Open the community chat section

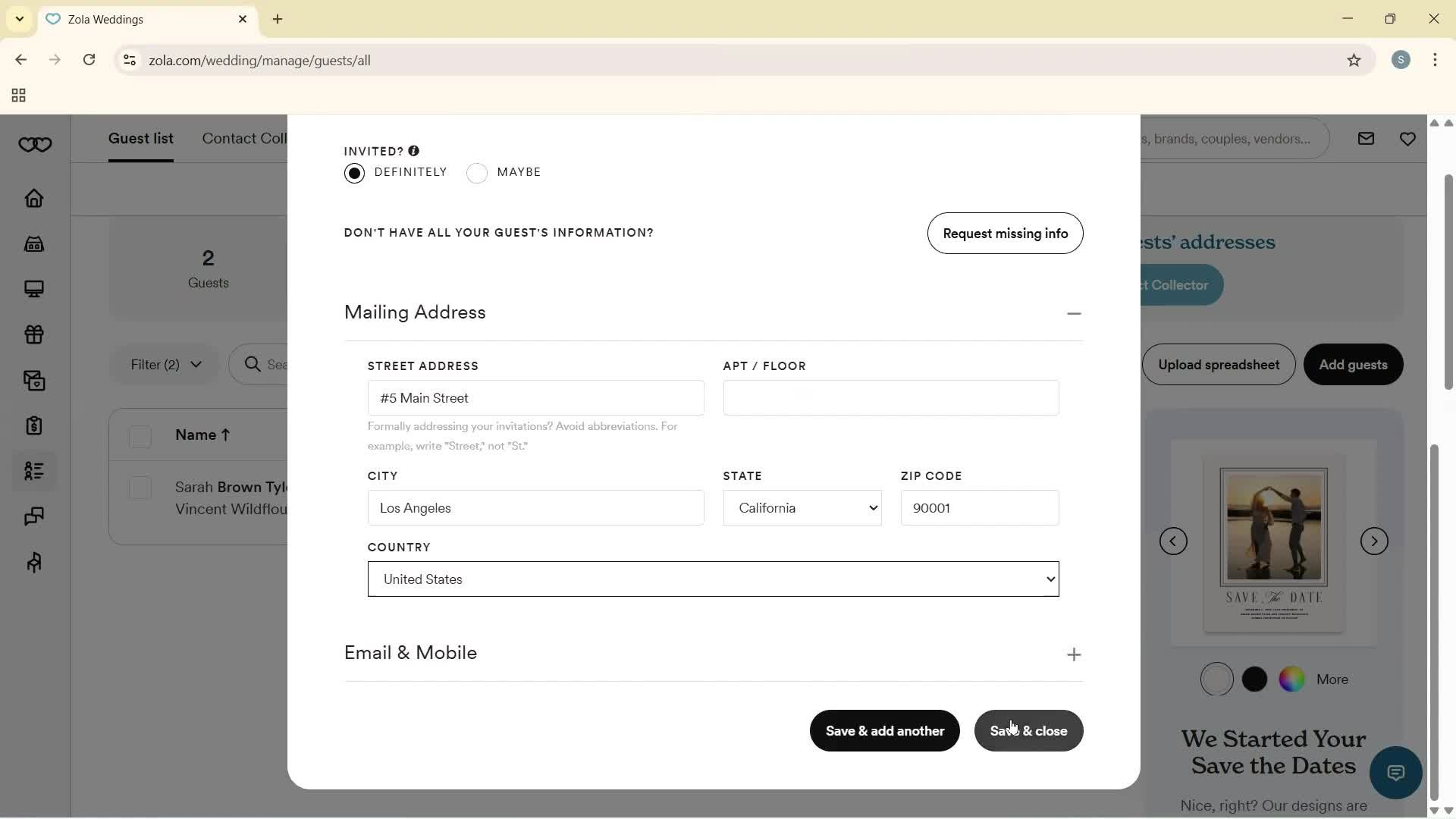coord(34,516)
